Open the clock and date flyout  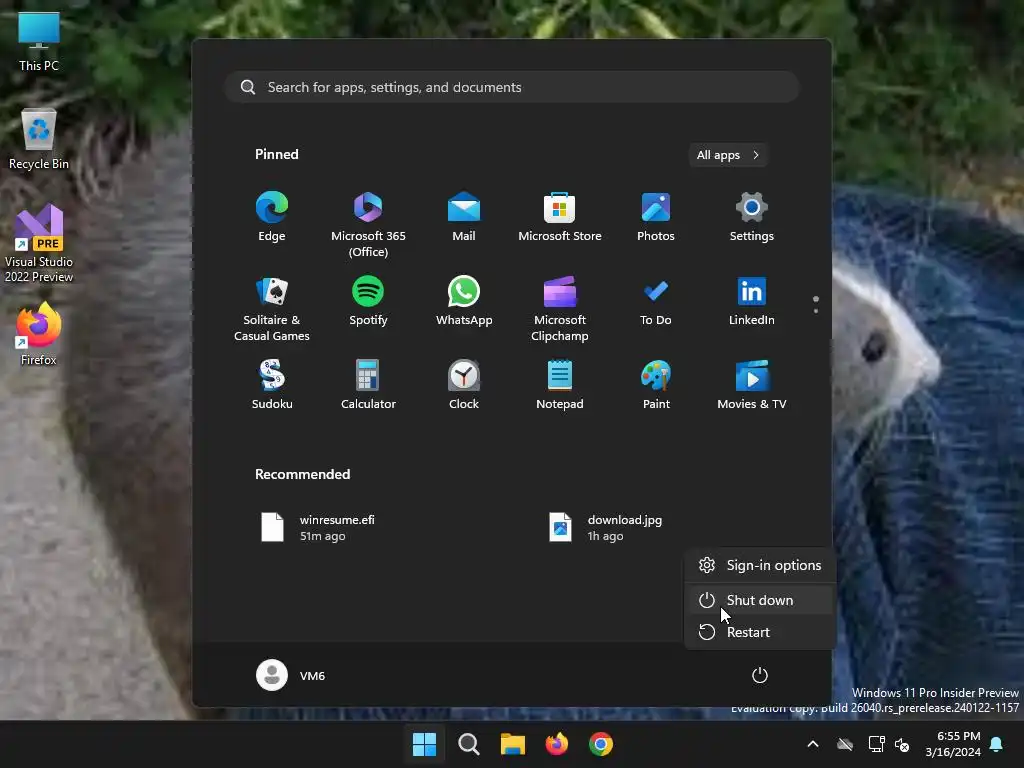(953, 744)
